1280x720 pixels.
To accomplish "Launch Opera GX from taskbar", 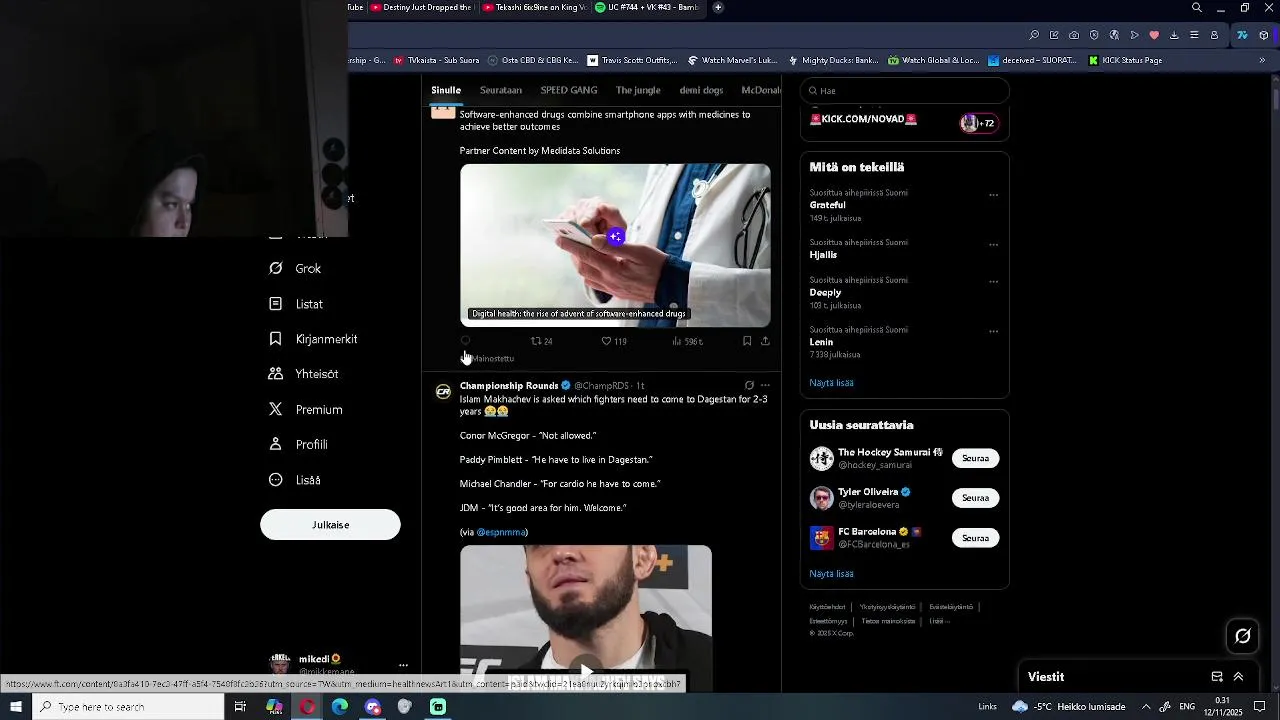I will 307,707.
